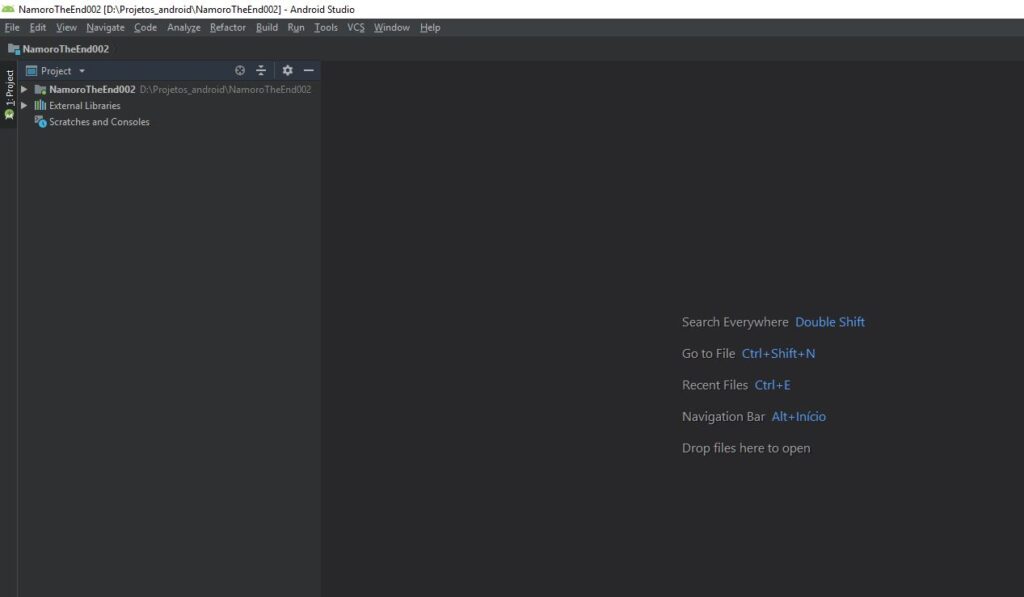The width and height of the screenshot is (1024, 597).
Task: Expand the NamoroTheEnd002 tree node arrow
Action: 24,89
